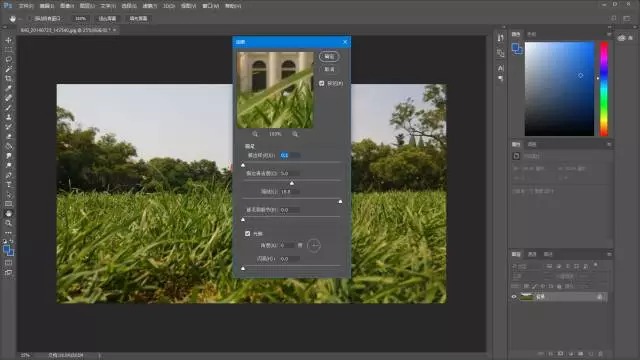Open the Filter menu in menu bar
The width and height of the screenshot is (640, 360).
[x=150, y=6]
